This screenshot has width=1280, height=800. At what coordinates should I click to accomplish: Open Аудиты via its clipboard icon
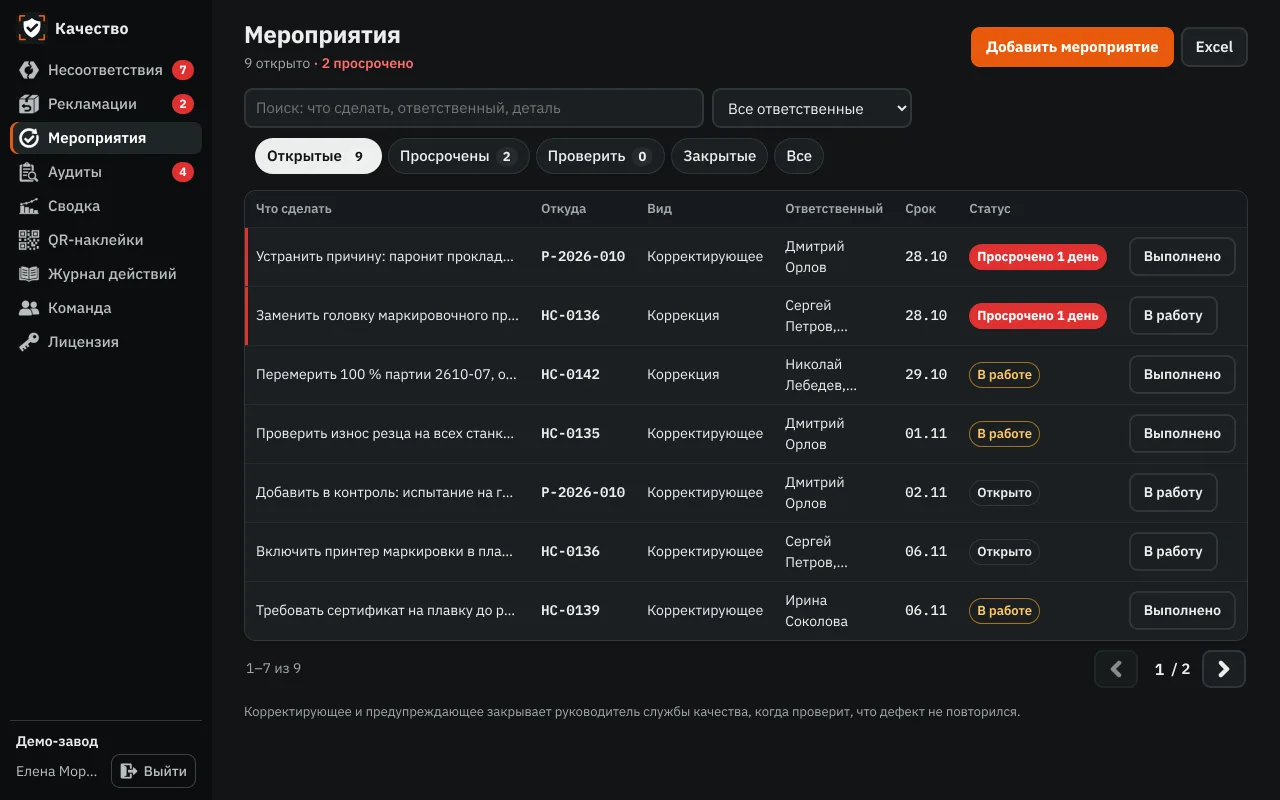[x=29, y=172]
